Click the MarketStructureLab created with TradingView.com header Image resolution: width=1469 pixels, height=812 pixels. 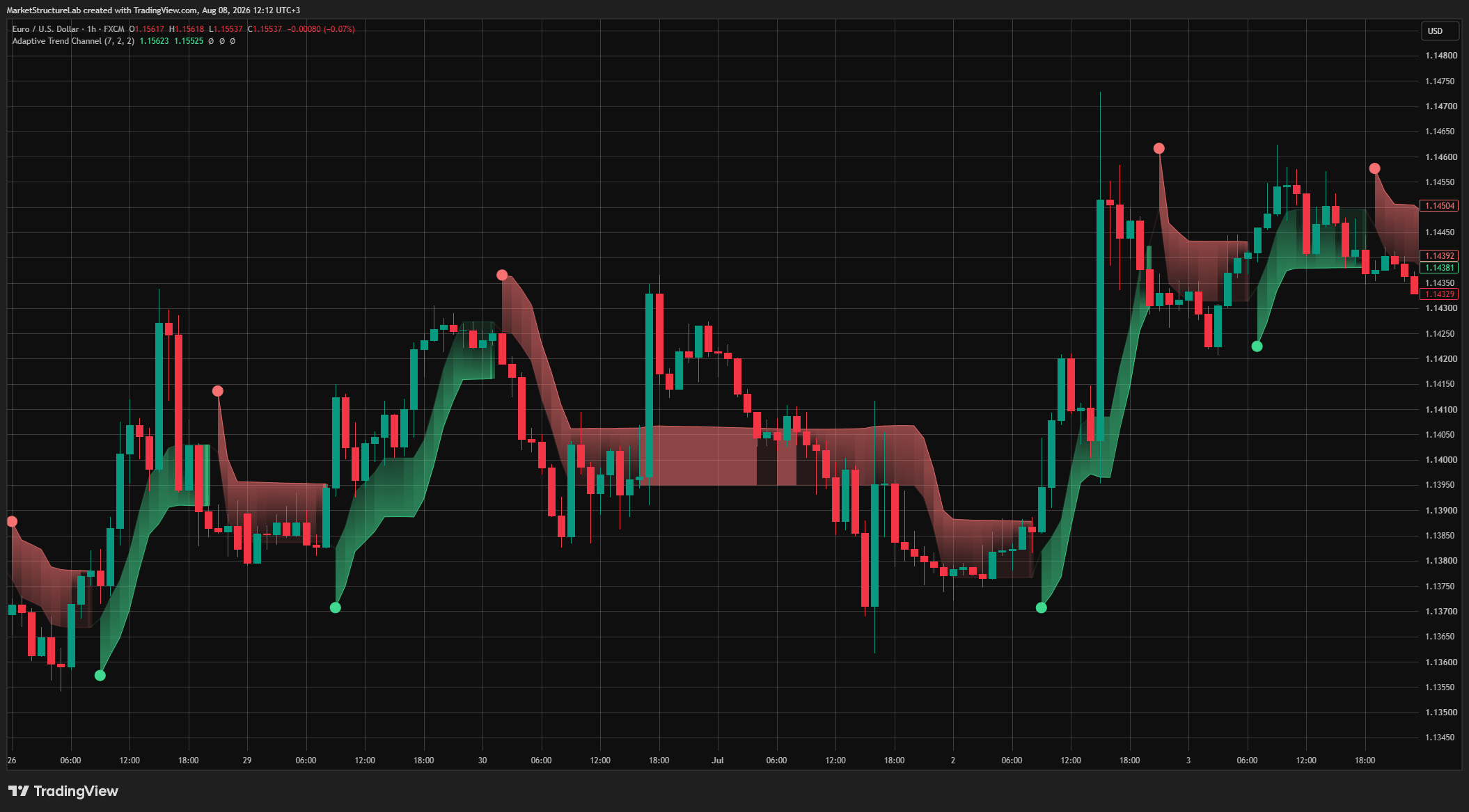pyautogui.click(x=153, y=10)
